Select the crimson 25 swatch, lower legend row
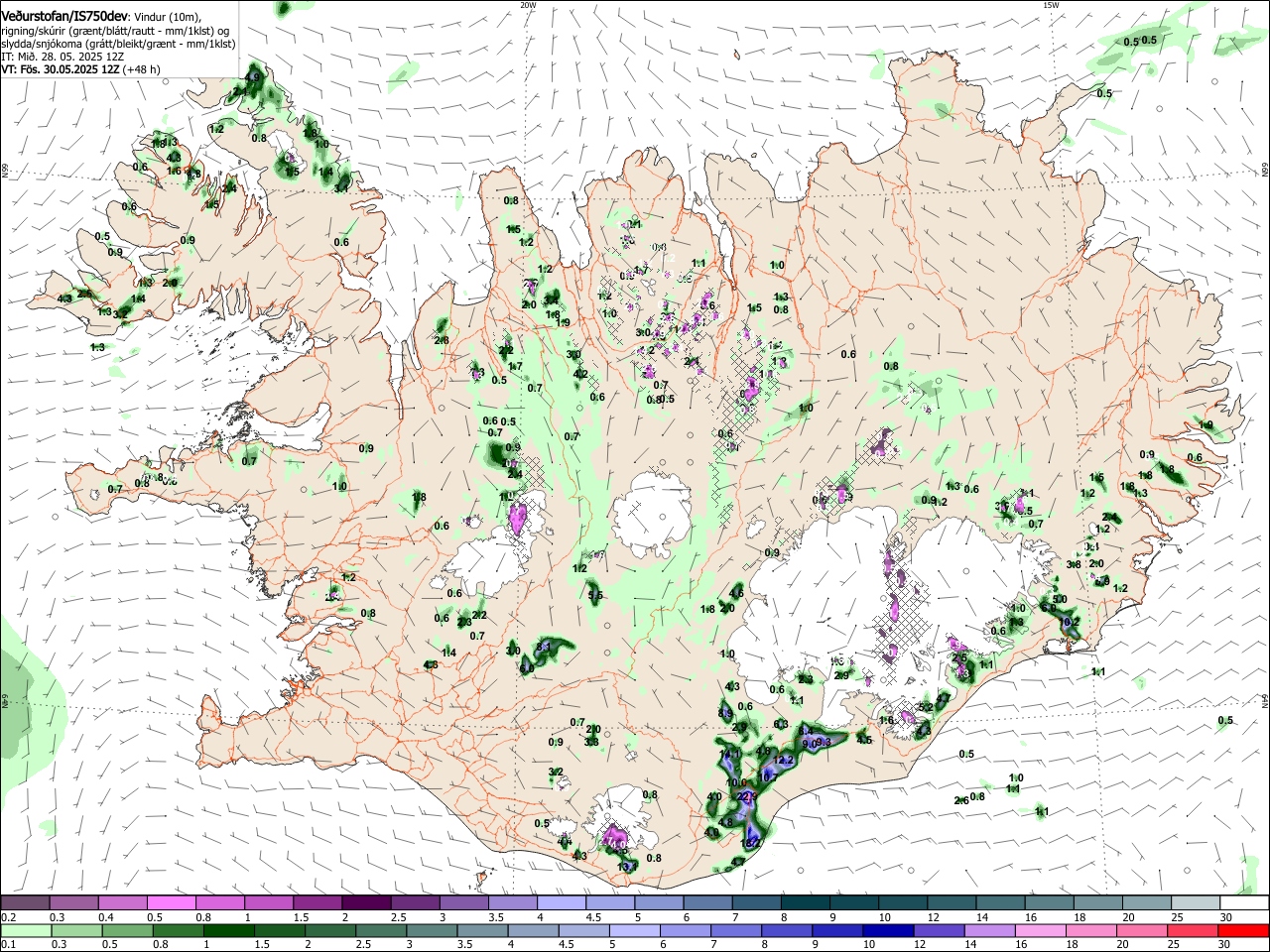Screen dimensions: 1270x952 click(1193, 931)
